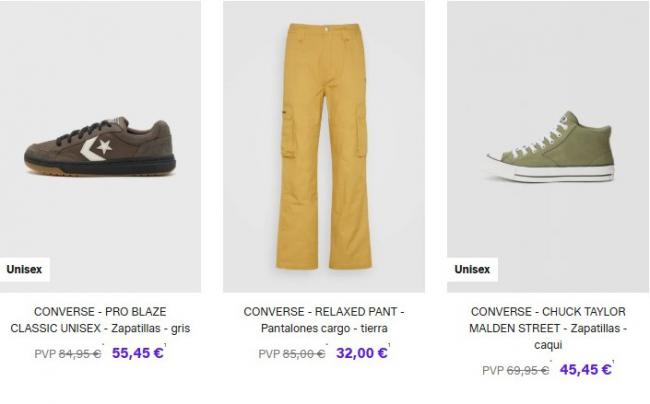The image size is (650, 404).
Task: Click the PVP label under Relaxed Pant
Action: click(x=269, y=353)
